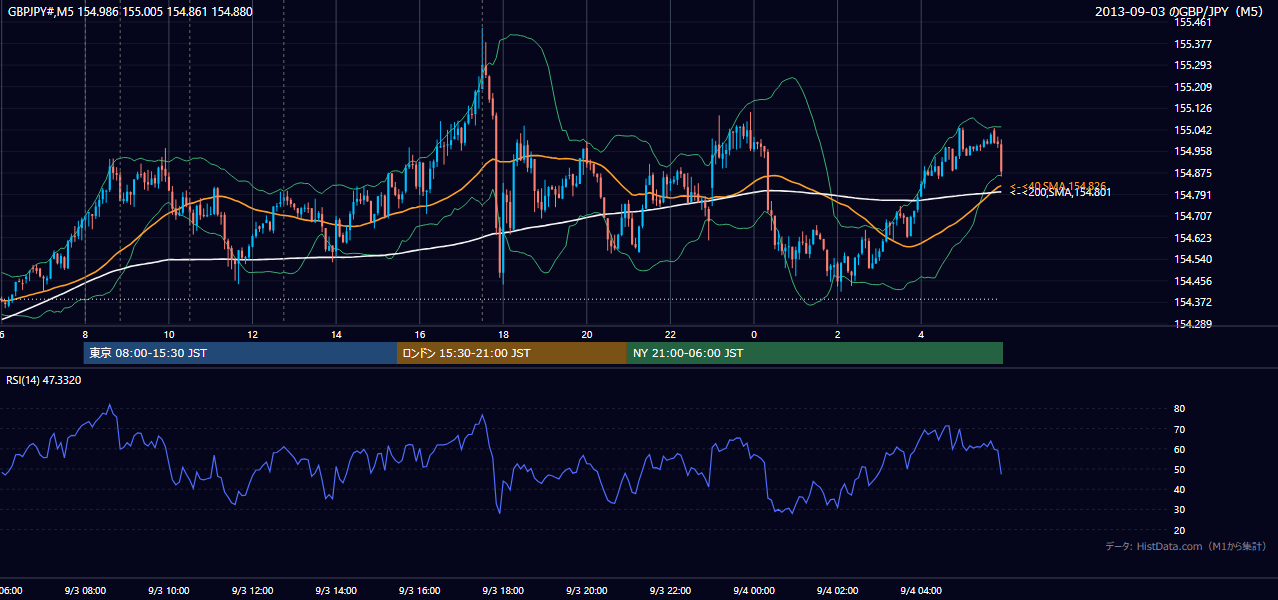Image resolution: width=1278 pixels, height=600 pixels.
Task: Click the 9/3 10:00 time axis label
Action: [x=168, y=591]
